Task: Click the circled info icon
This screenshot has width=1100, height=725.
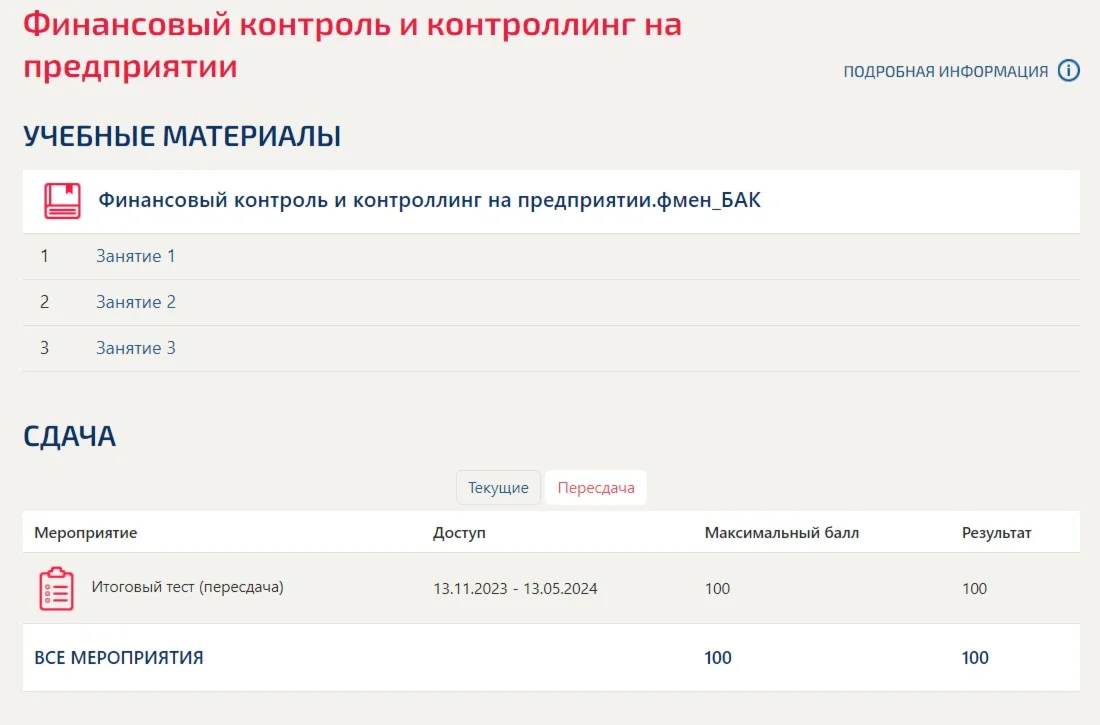Action: [x=1068, y=71]
